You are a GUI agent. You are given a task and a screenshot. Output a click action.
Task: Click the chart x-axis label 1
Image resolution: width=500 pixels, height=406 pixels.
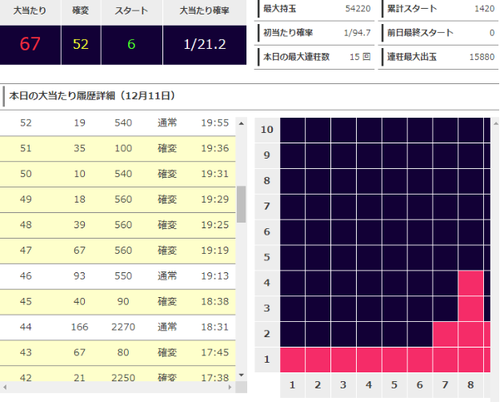pyautogui.click(x=292, y=385)
